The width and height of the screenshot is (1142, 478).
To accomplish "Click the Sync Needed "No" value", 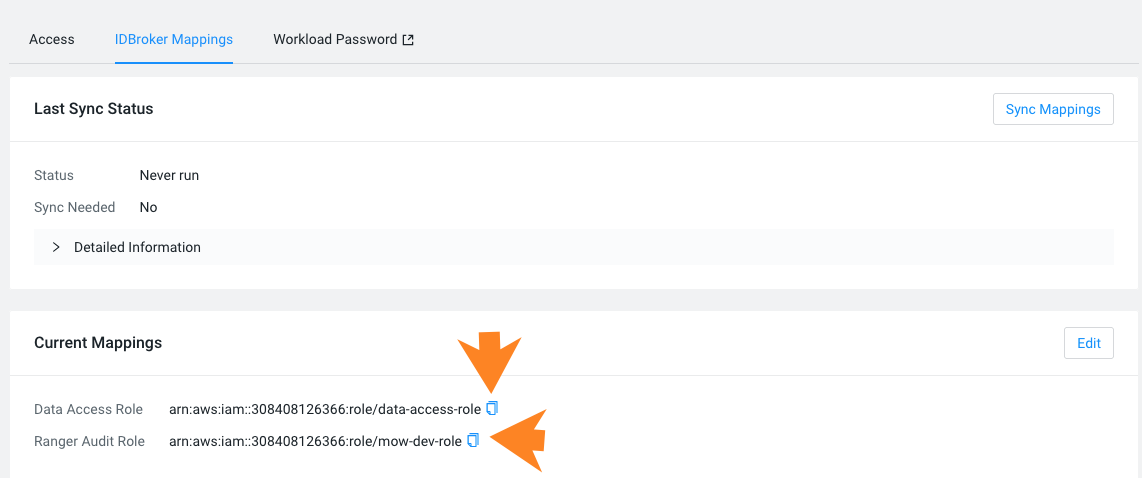I will [x=148, y=207].
